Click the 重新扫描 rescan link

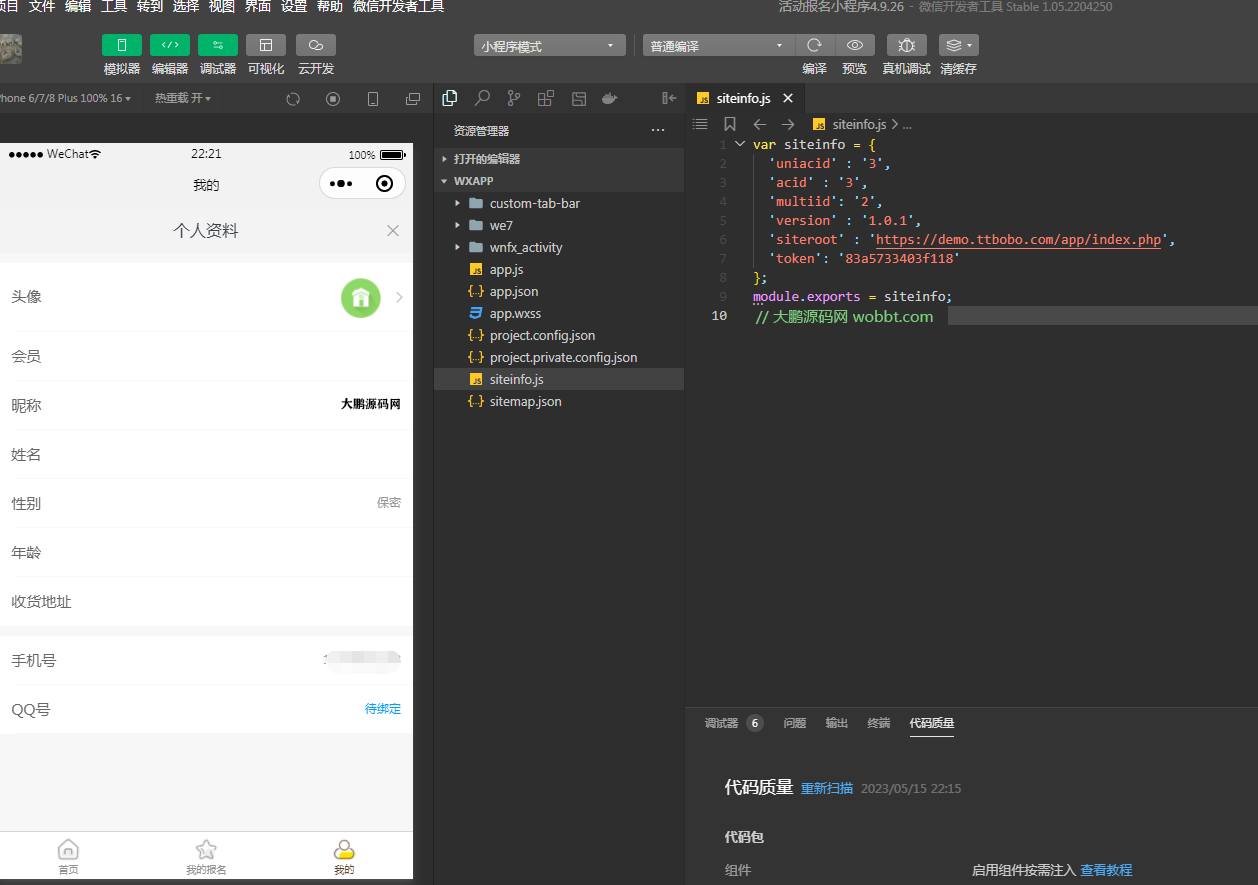[827, 788]
